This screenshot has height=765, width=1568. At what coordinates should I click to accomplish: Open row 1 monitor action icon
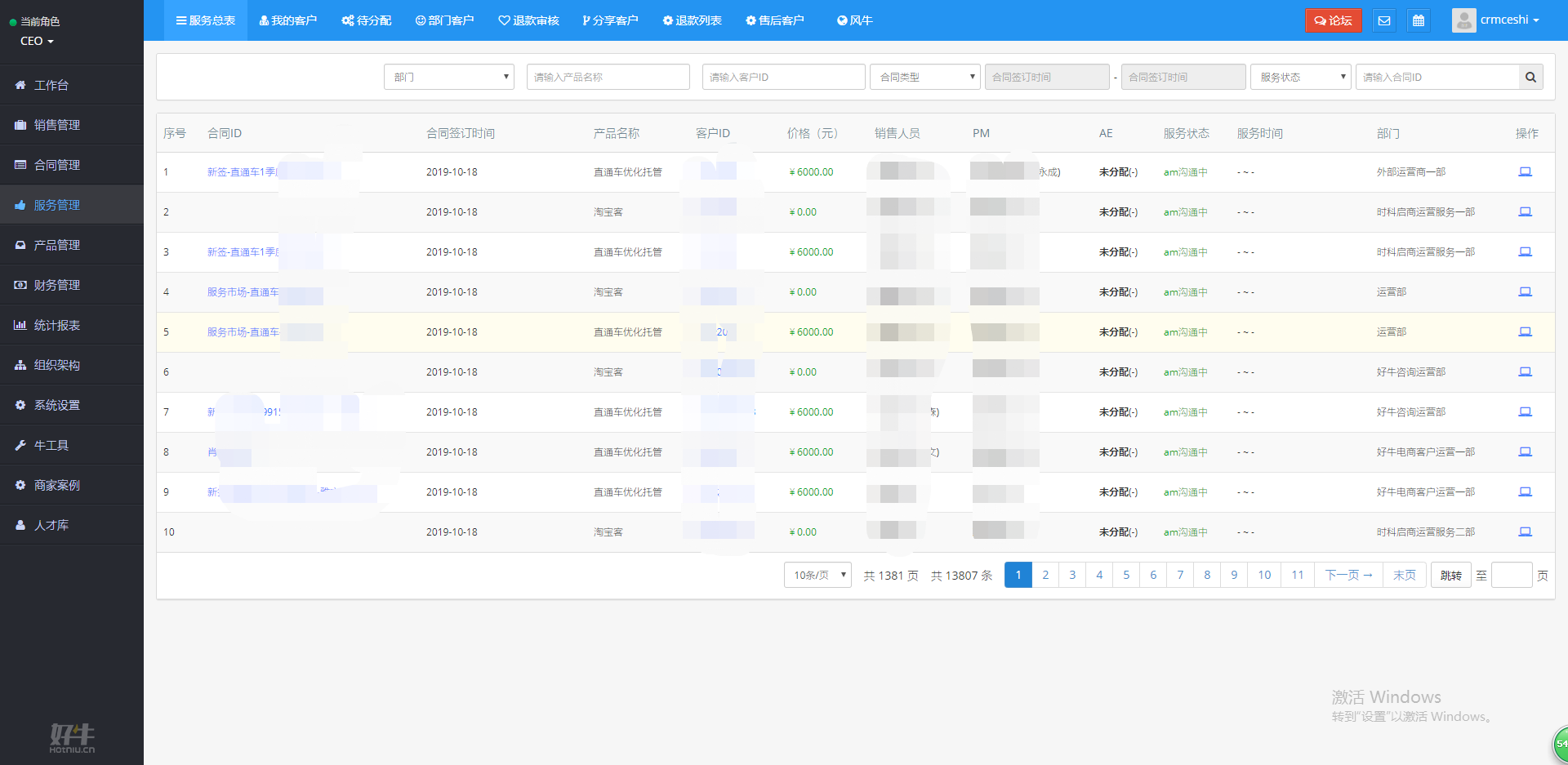click(1525, 171)
